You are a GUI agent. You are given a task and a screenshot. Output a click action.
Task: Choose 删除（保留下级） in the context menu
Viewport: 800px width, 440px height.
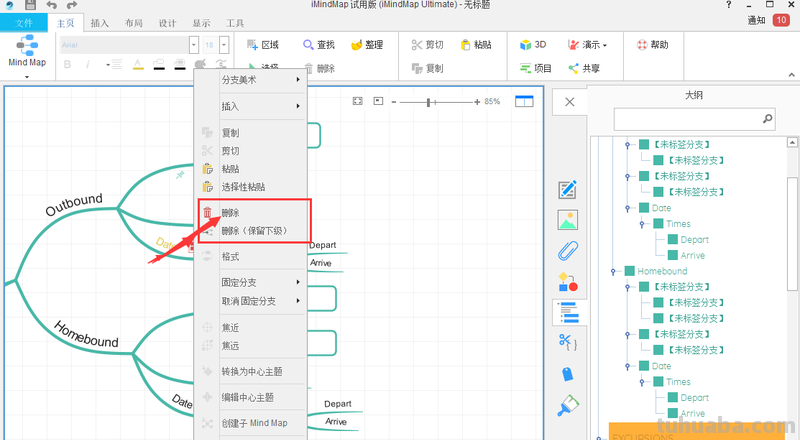pyautogui.click(x=253, y=231)
